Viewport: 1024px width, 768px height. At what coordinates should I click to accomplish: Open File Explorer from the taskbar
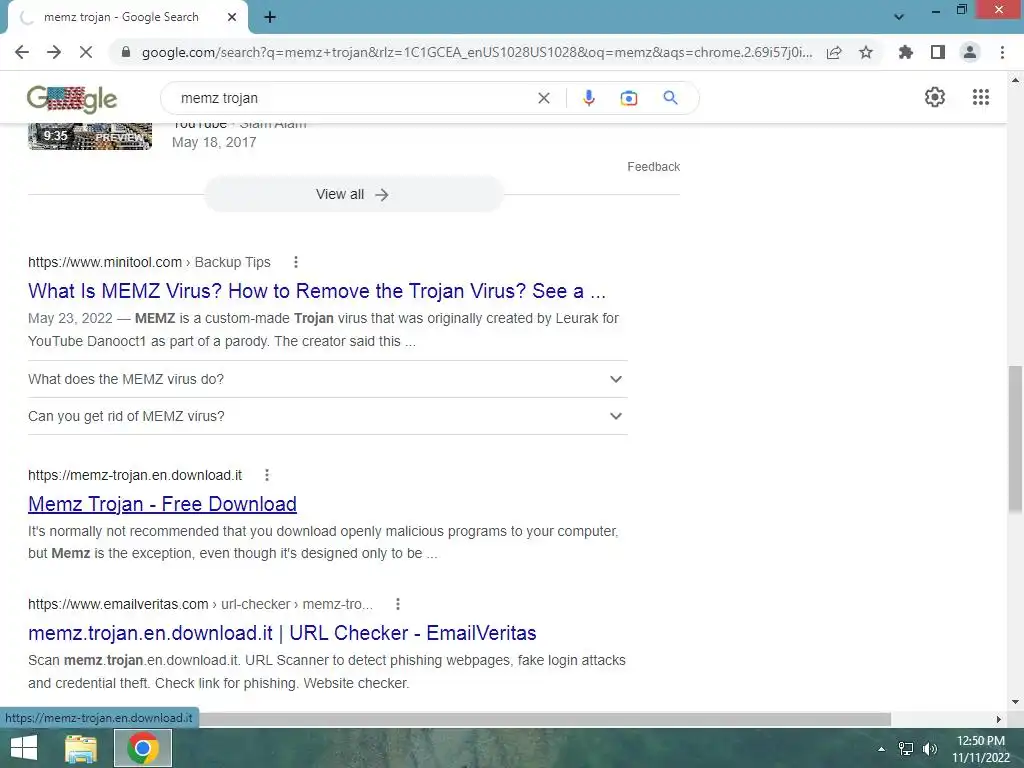coord(81,748)
